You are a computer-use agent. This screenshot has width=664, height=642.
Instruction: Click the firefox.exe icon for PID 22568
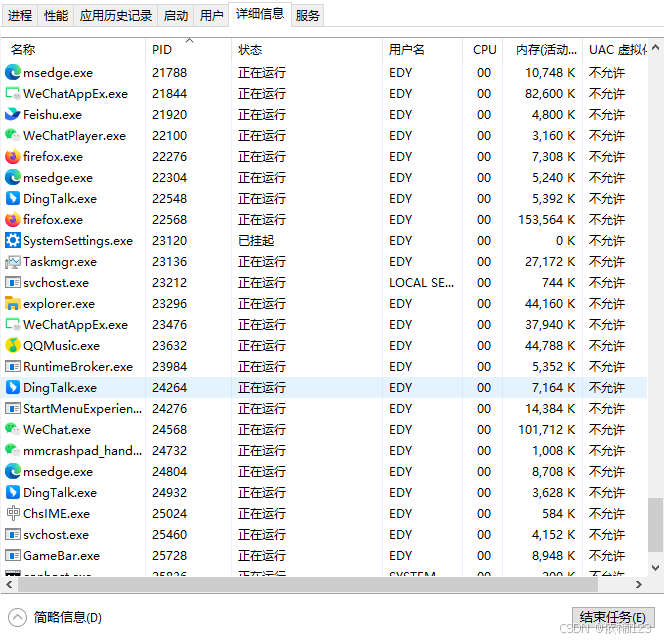tap(13, 219)
